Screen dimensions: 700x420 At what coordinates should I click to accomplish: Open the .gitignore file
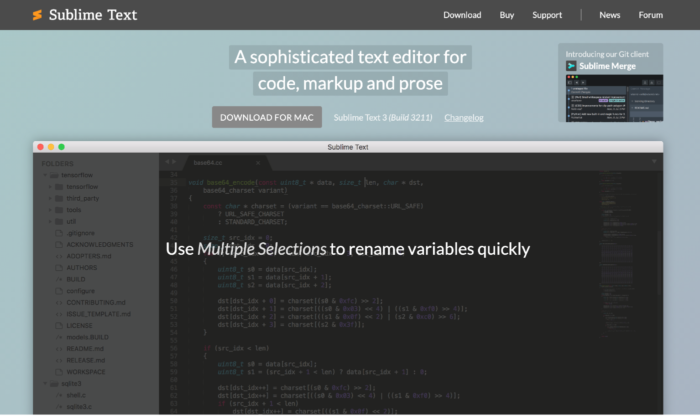pos(80,233)
